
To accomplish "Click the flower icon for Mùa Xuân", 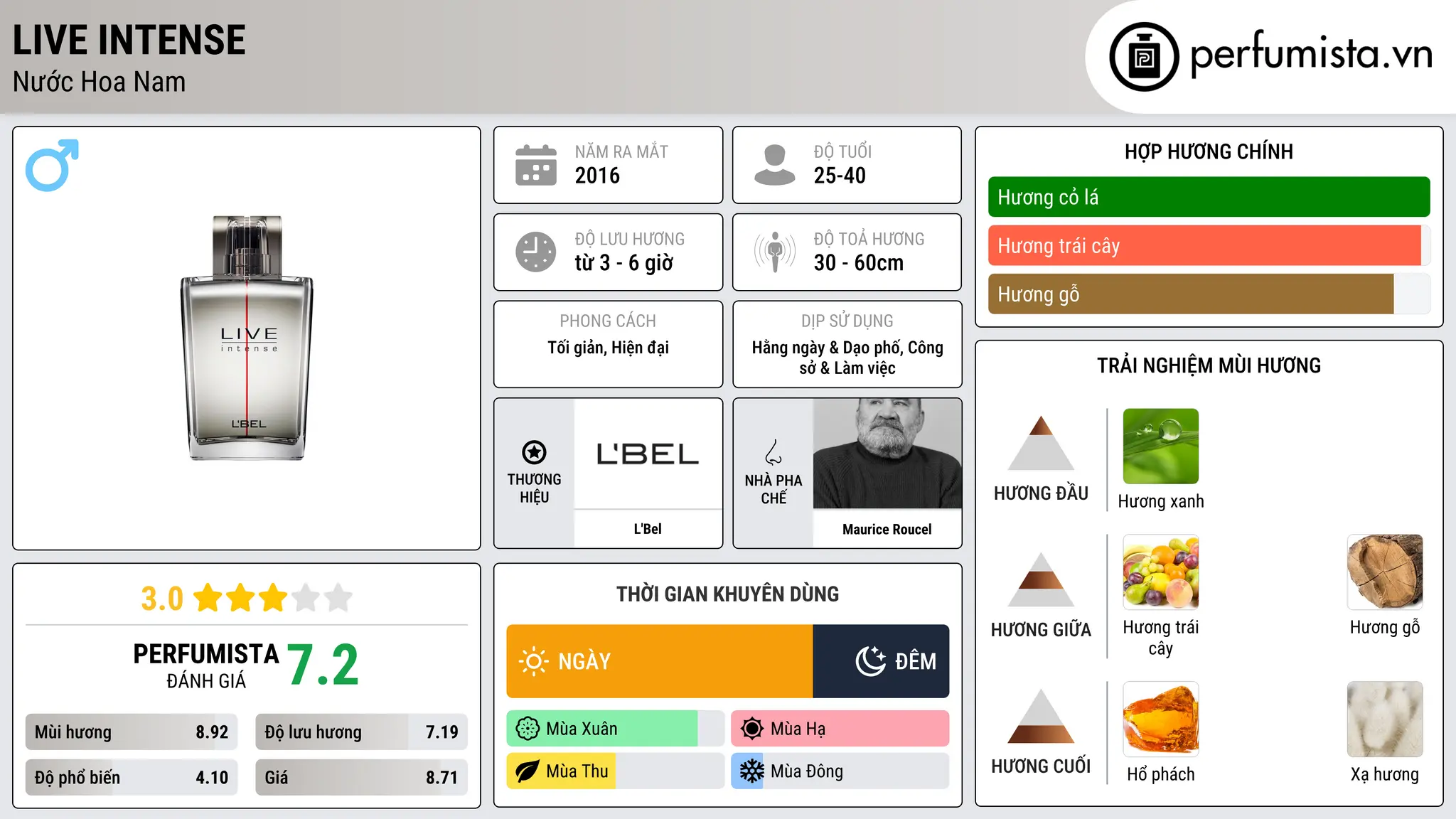I will [x=528, y=729].
